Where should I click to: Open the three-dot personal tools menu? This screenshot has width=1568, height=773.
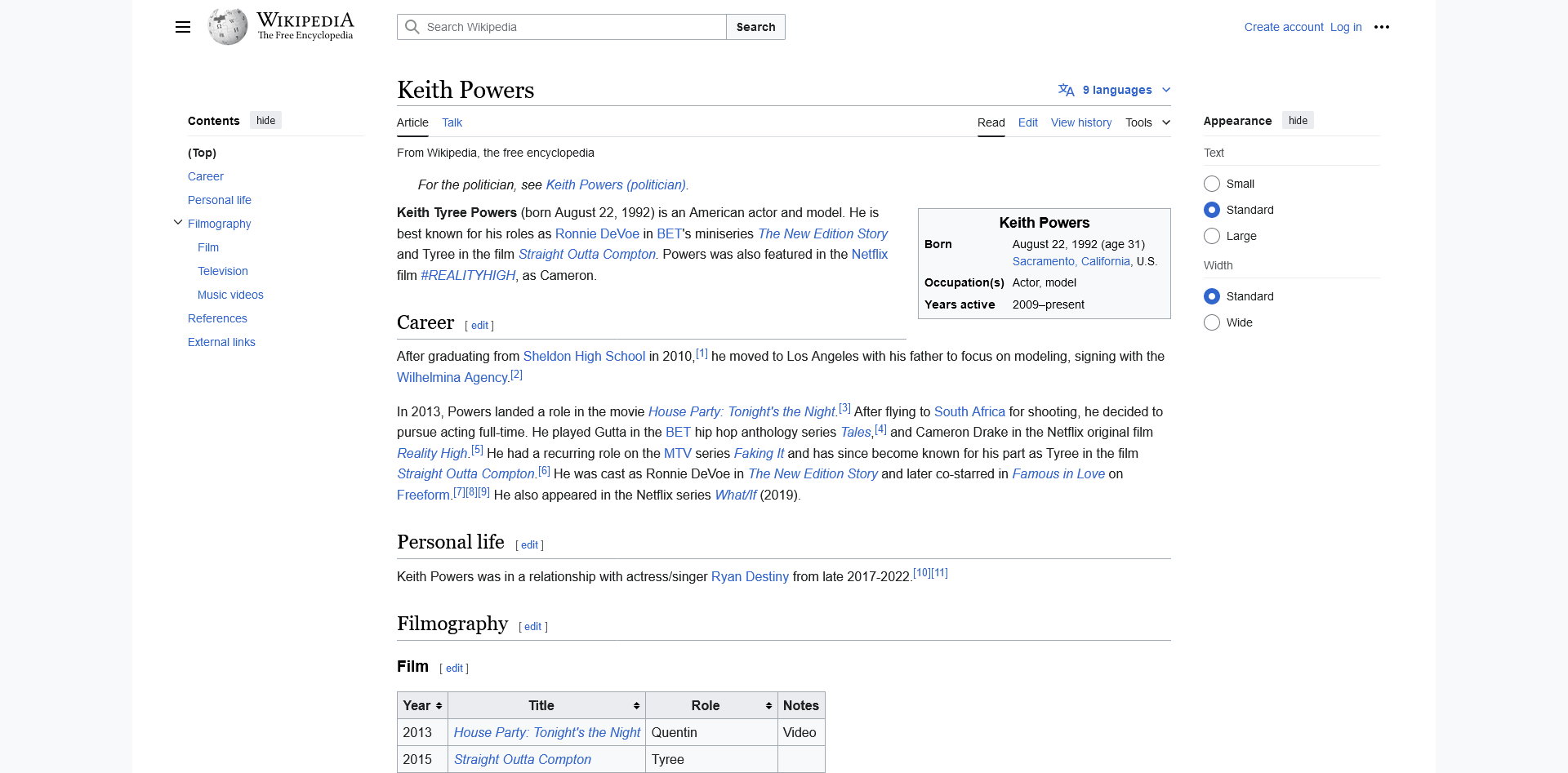pos(1381,27)
